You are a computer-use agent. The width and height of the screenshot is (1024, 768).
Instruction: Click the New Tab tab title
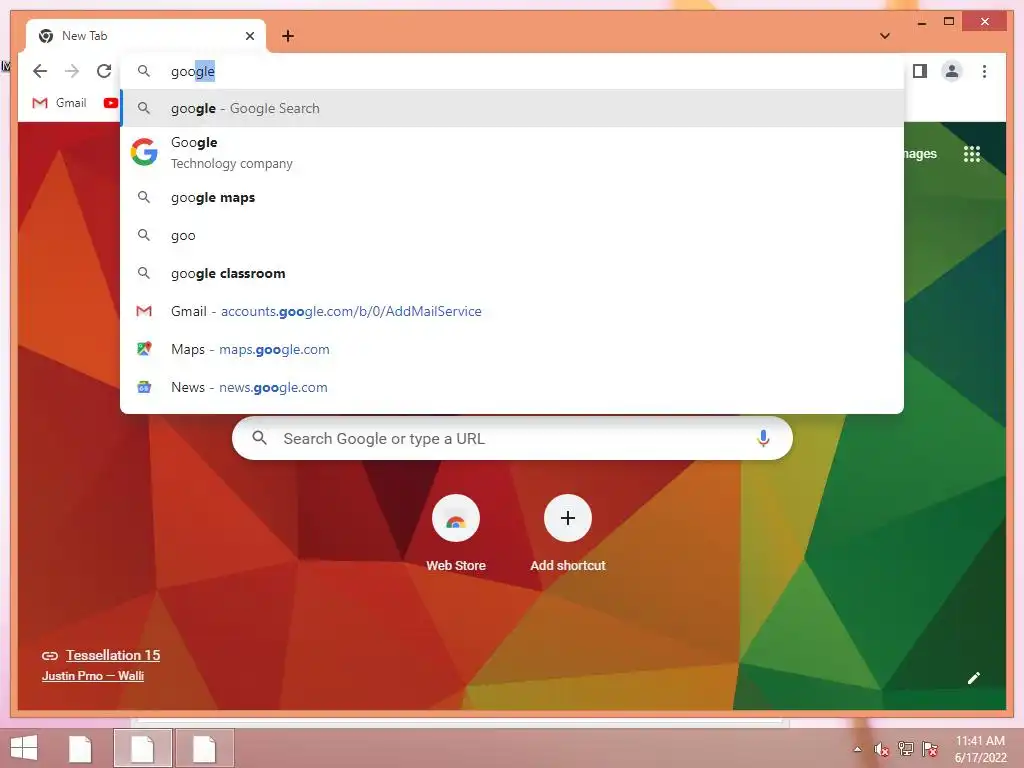pos(85,36)
